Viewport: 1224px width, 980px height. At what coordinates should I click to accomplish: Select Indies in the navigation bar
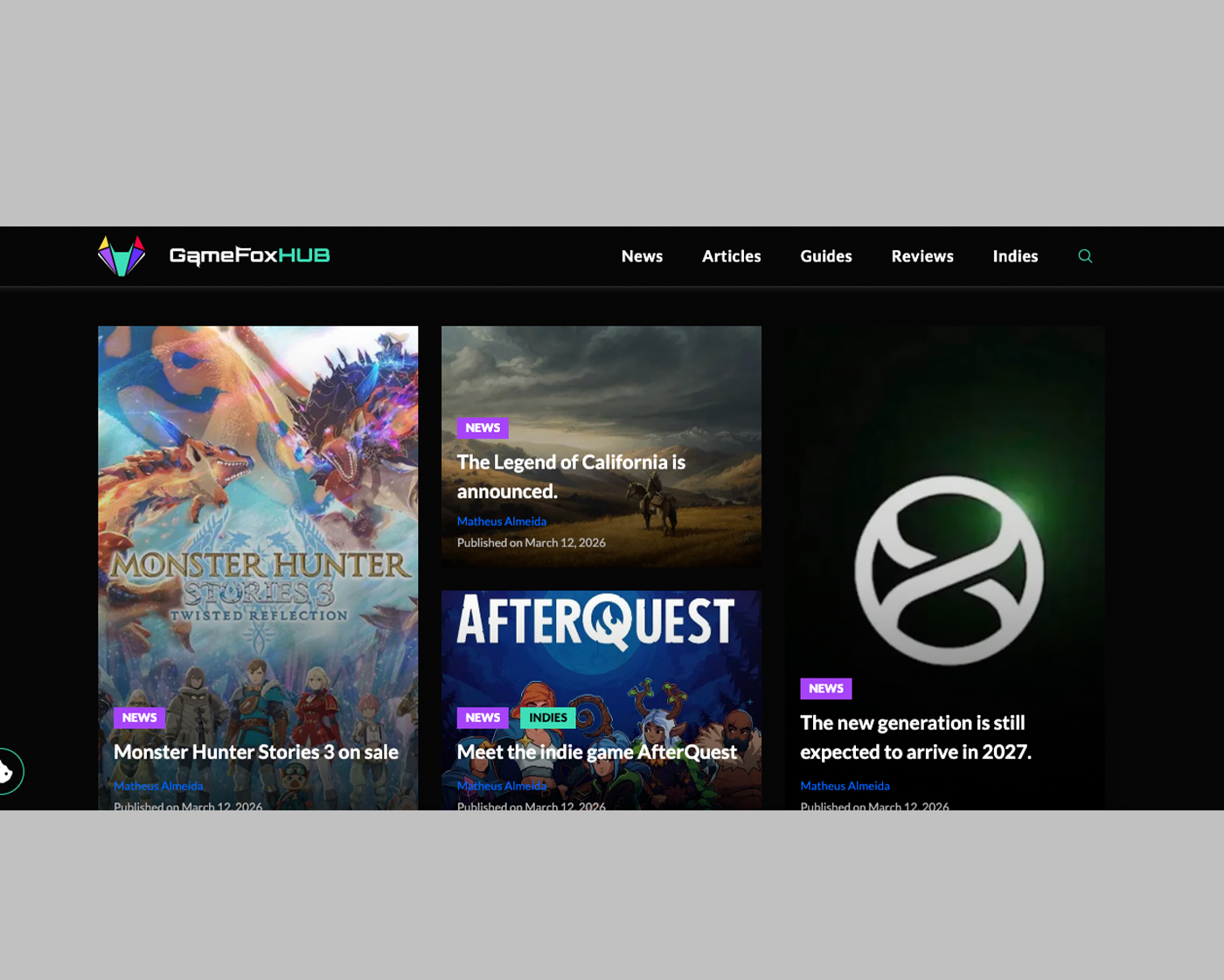click(x=1015, y=256)
